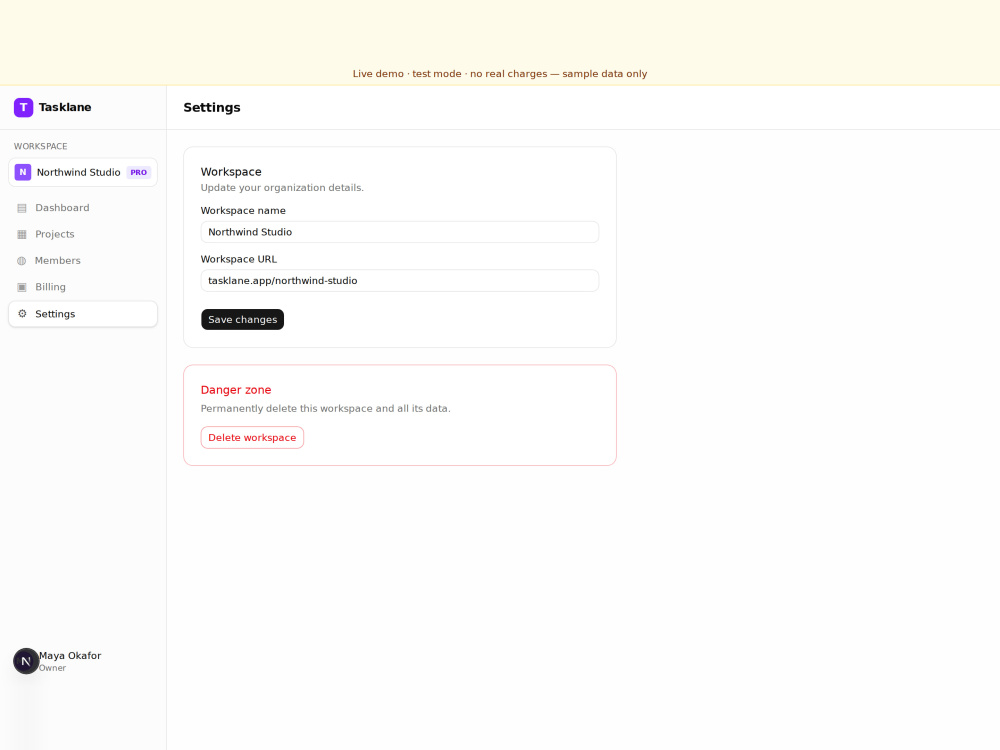This screenshot has height=750, width=1000.
Task: Go to Dashboard in sidebar
Action: click(x=83, y=208)
